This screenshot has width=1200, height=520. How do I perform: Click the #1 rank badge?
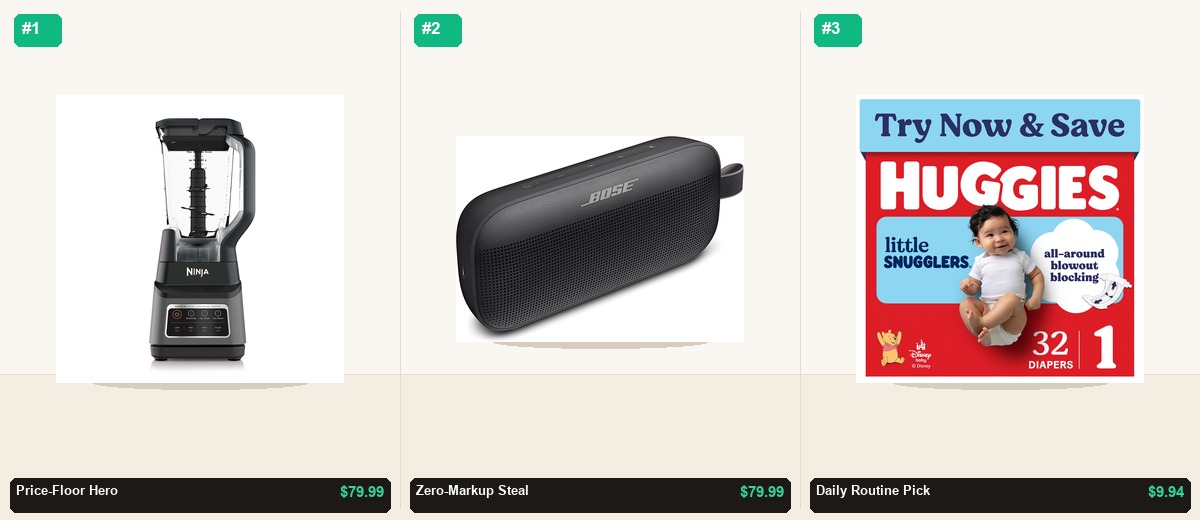[38, 30]
